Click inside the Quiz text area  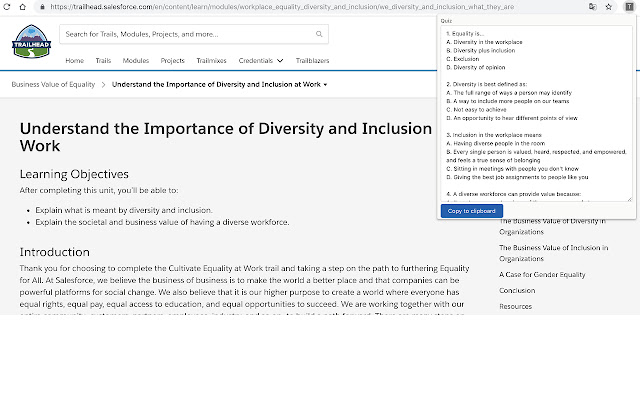point(536,112)
